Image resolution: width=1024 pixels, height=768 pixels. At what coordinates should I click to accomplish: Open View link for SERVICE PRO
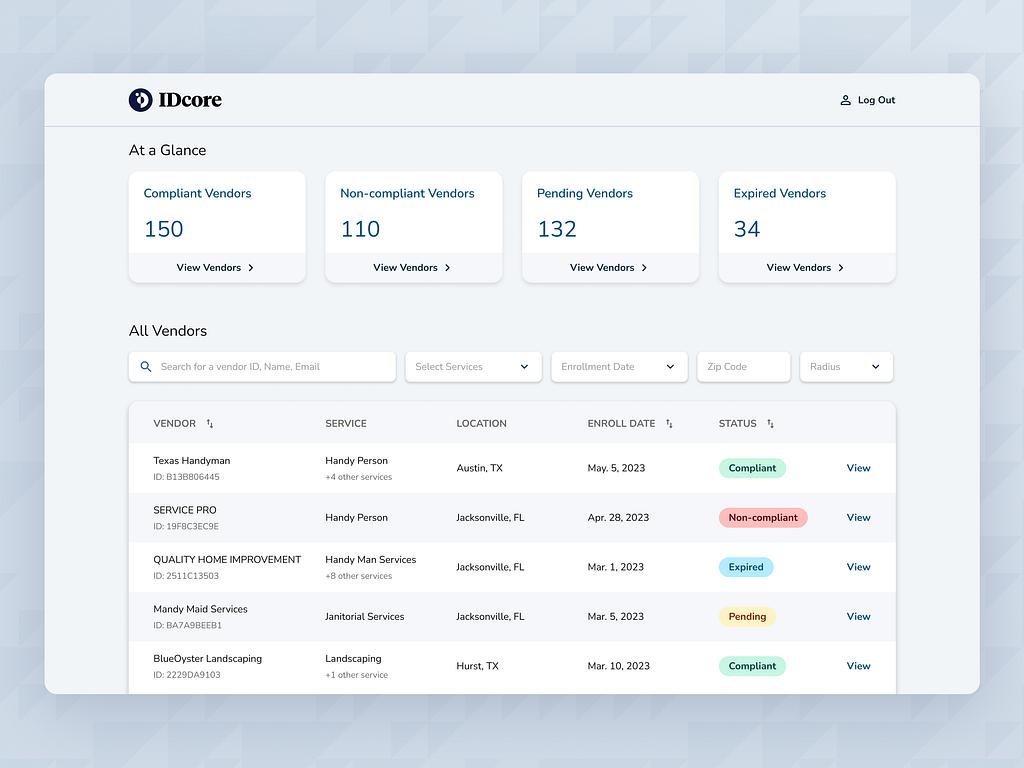point(858,518)
